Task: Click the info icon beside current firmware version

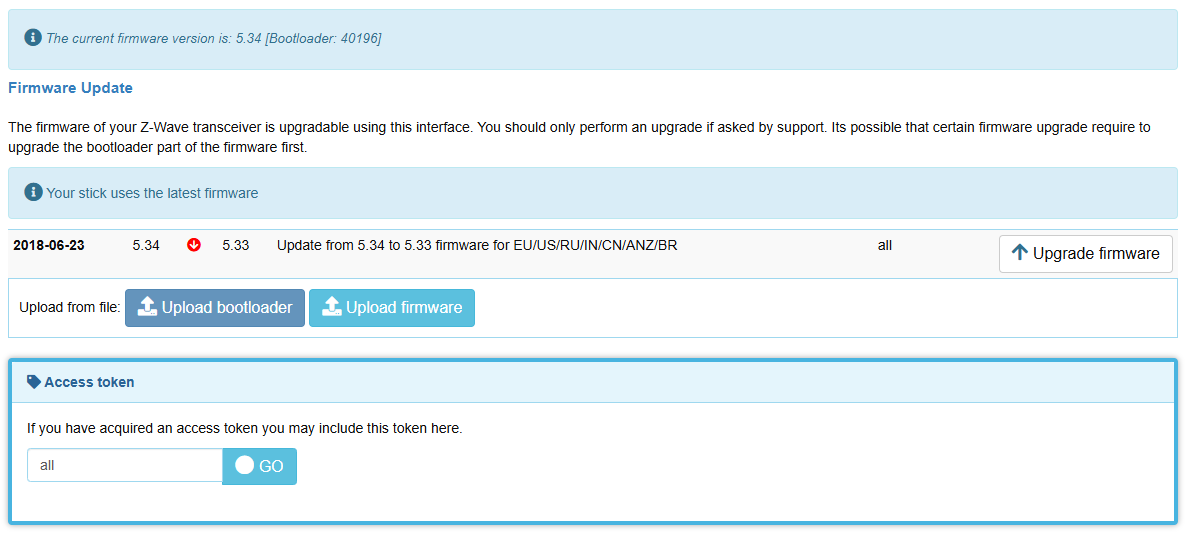Action: tap(33, 38)
